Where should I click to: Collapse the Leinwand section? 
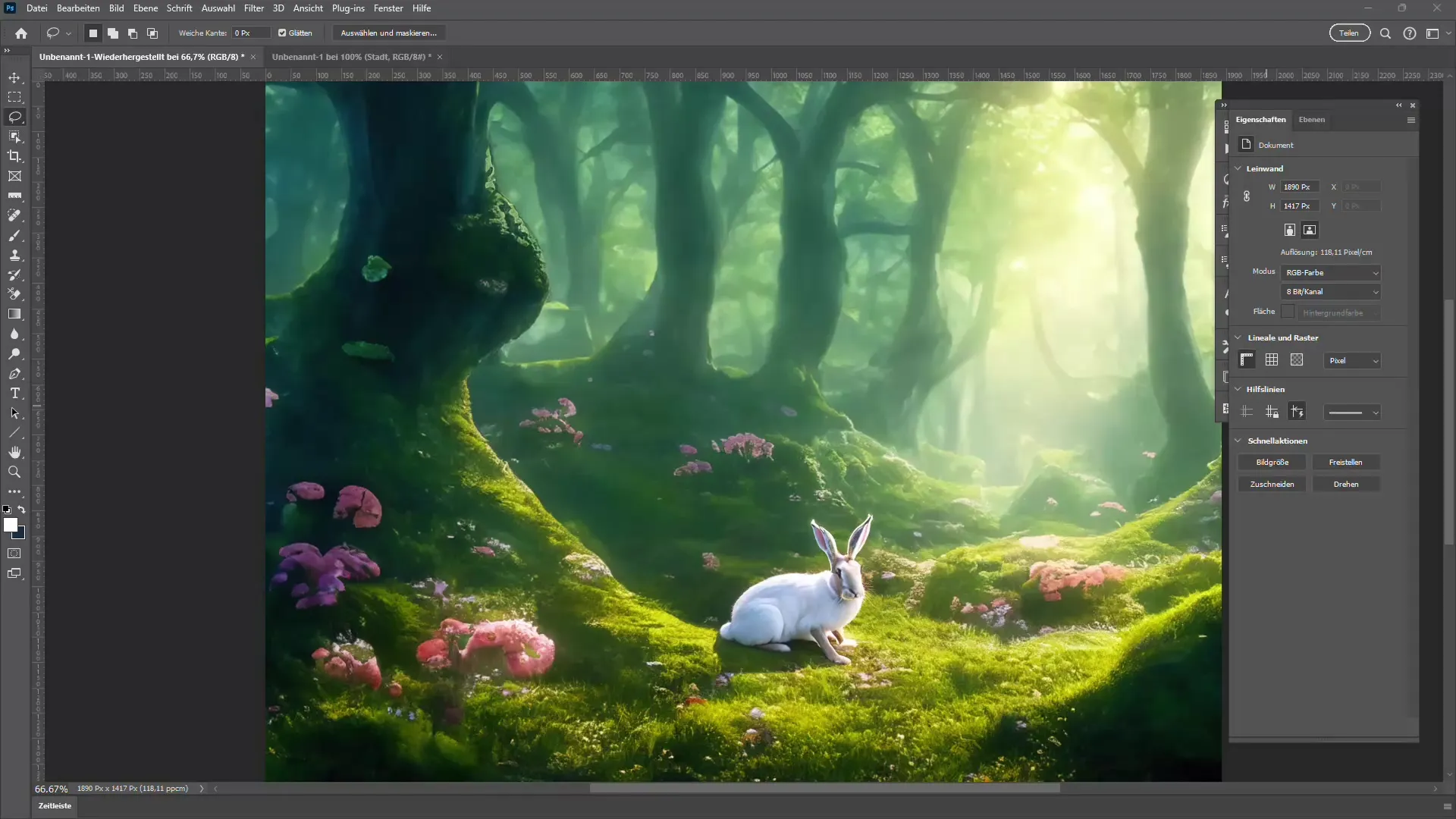(x=1238, y=168)
